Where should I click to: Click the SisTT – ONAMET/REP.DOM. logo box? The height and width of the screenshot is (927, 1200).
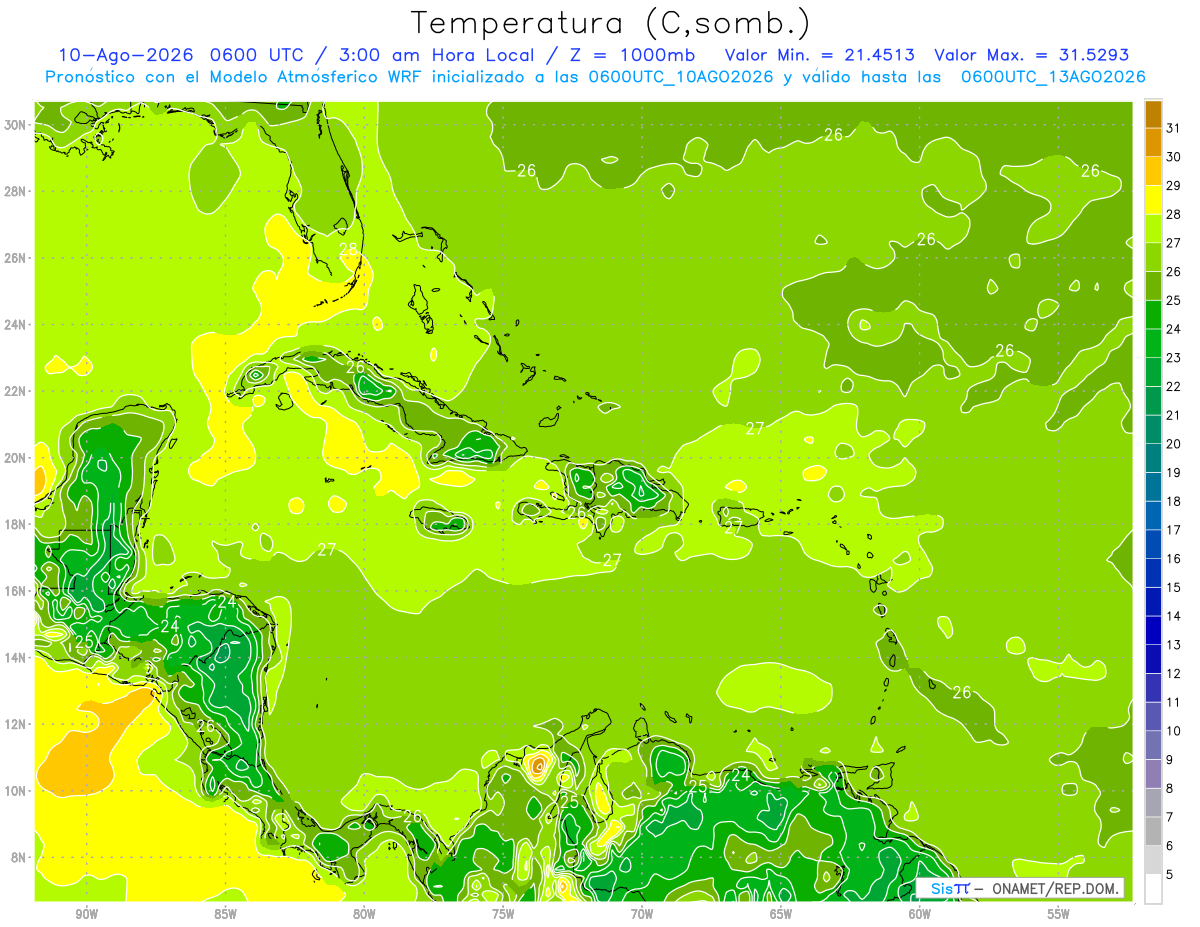tap(1020, 888)
